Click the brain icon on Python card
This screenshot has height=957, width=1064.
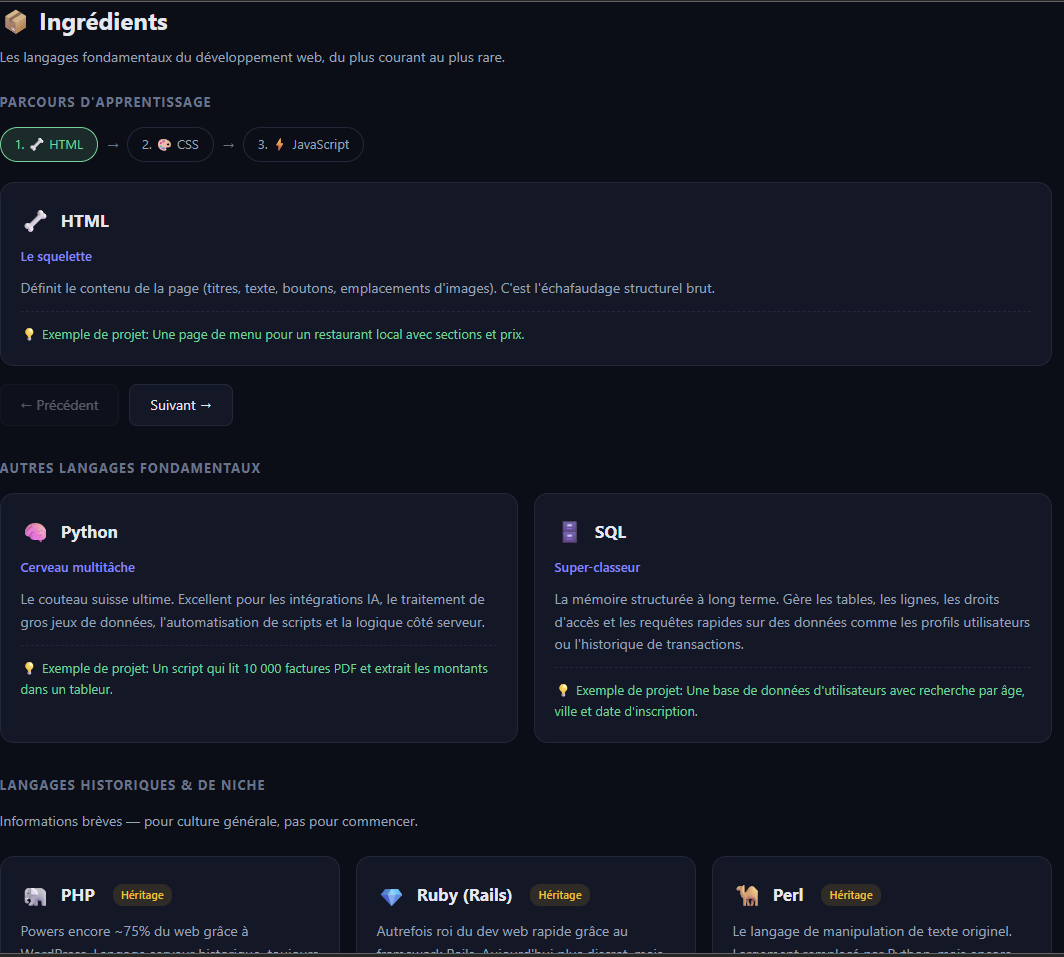coord(35,532)
